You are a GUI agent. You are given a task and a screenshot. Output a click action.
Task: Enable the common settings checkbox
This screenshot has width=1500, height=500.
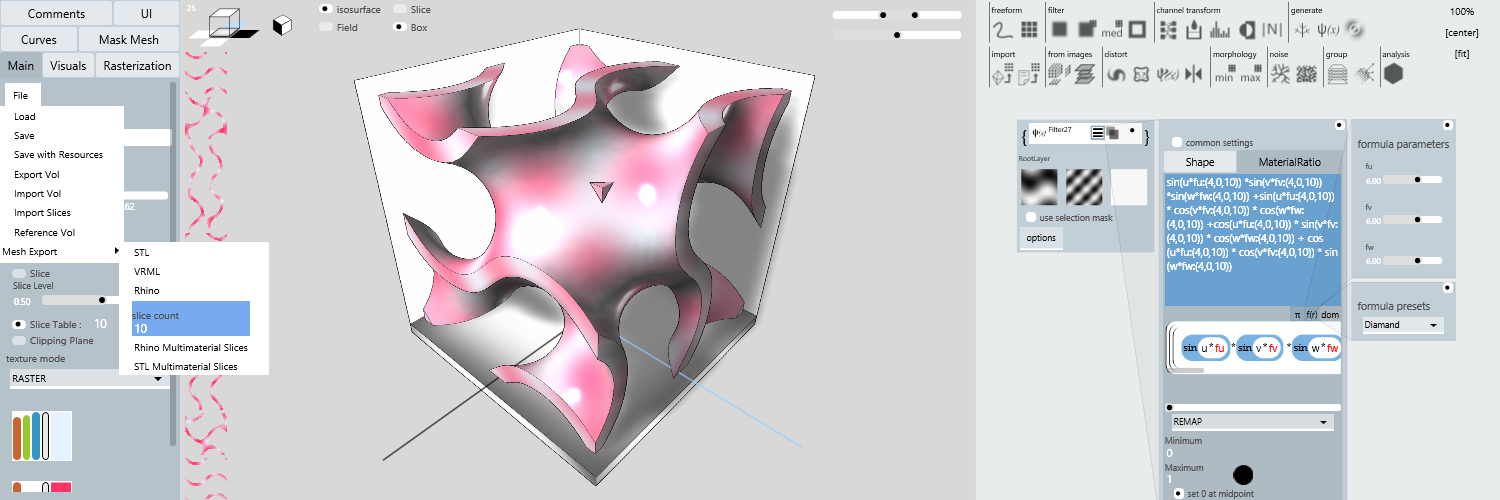1178,142
